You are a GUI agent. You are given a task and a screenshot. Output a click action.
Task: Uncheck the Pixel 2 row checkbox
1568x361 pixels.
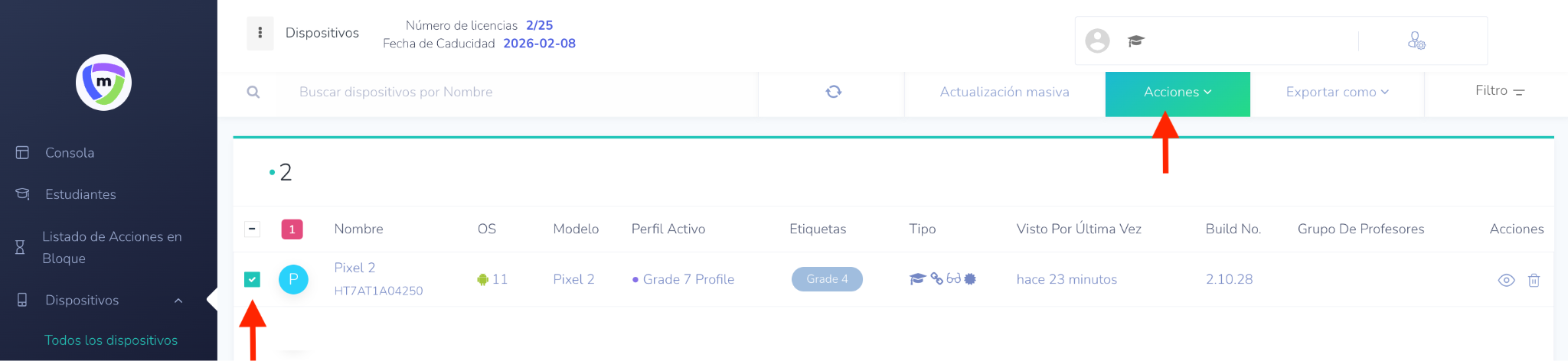pos(252,279)
